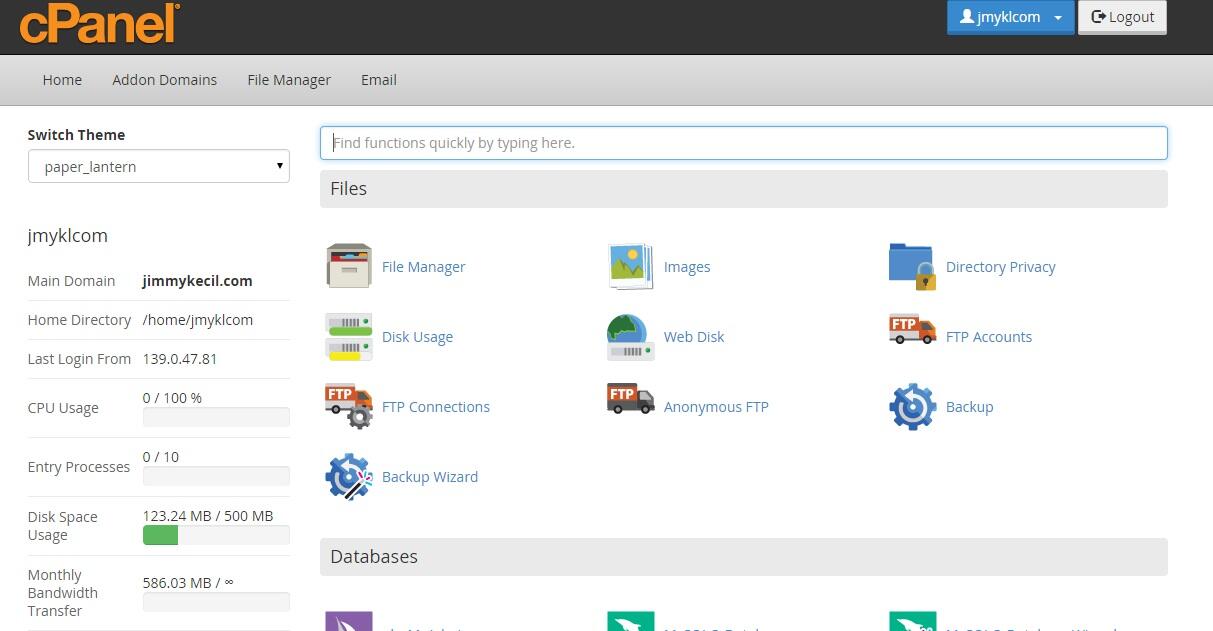Open the Backup gear icon

click(912, 406)
